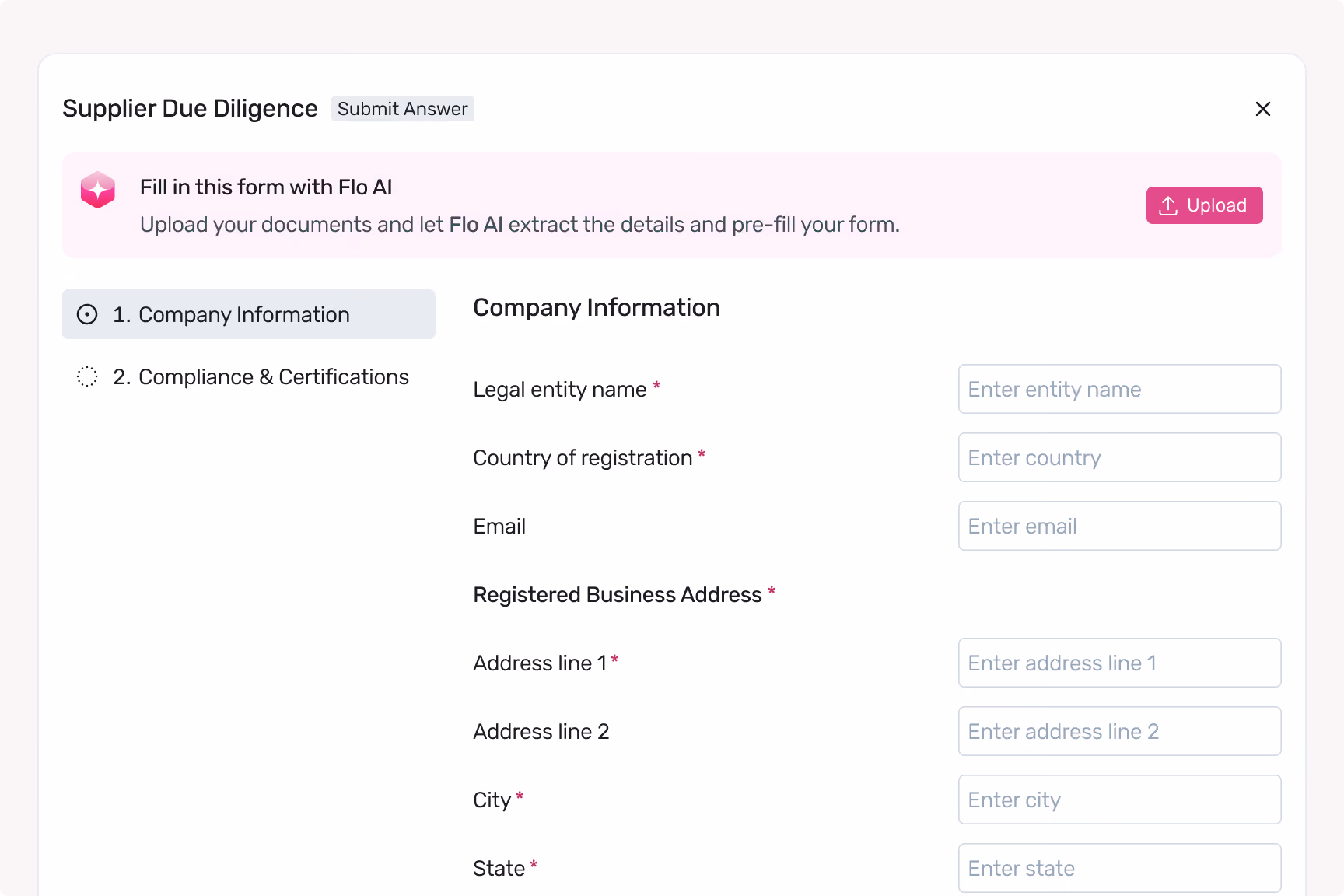Click the Legal entity name label
The height and width of the screenshot is (896, 1344).
(560, 390)
